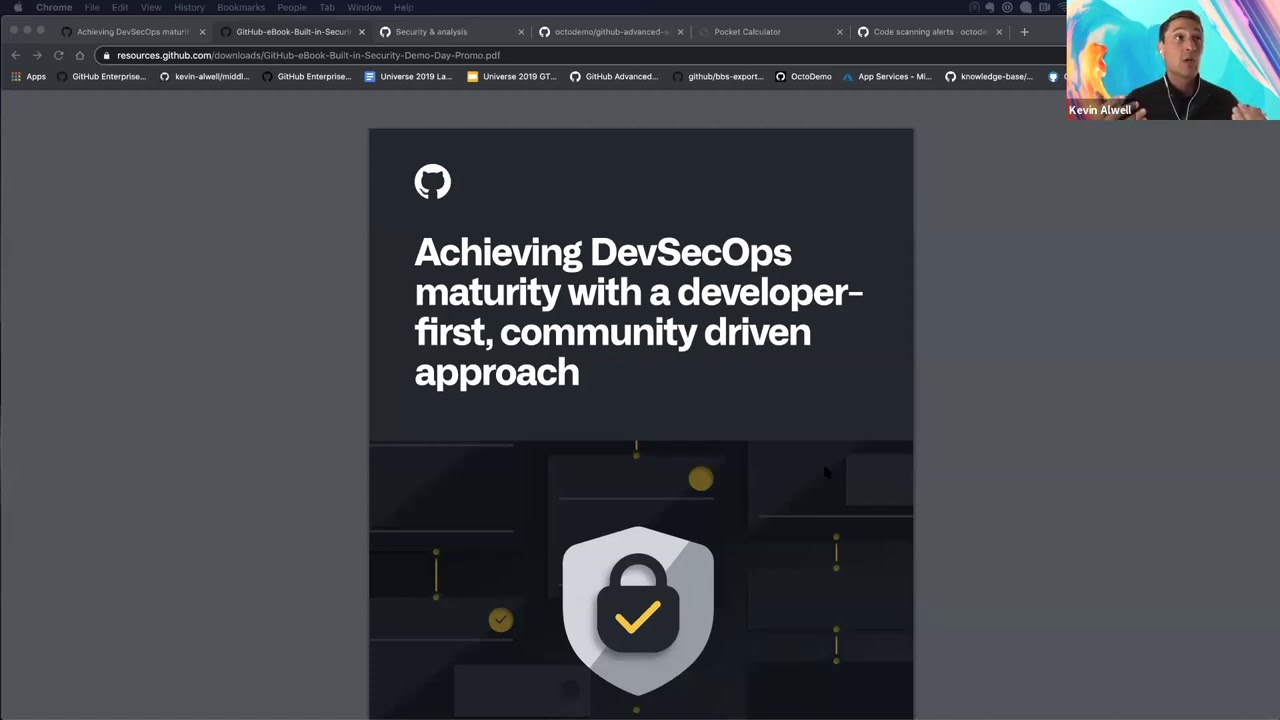Open knowledge-base/... bookmark
1280x720 pixels.
tap(989, 76)
